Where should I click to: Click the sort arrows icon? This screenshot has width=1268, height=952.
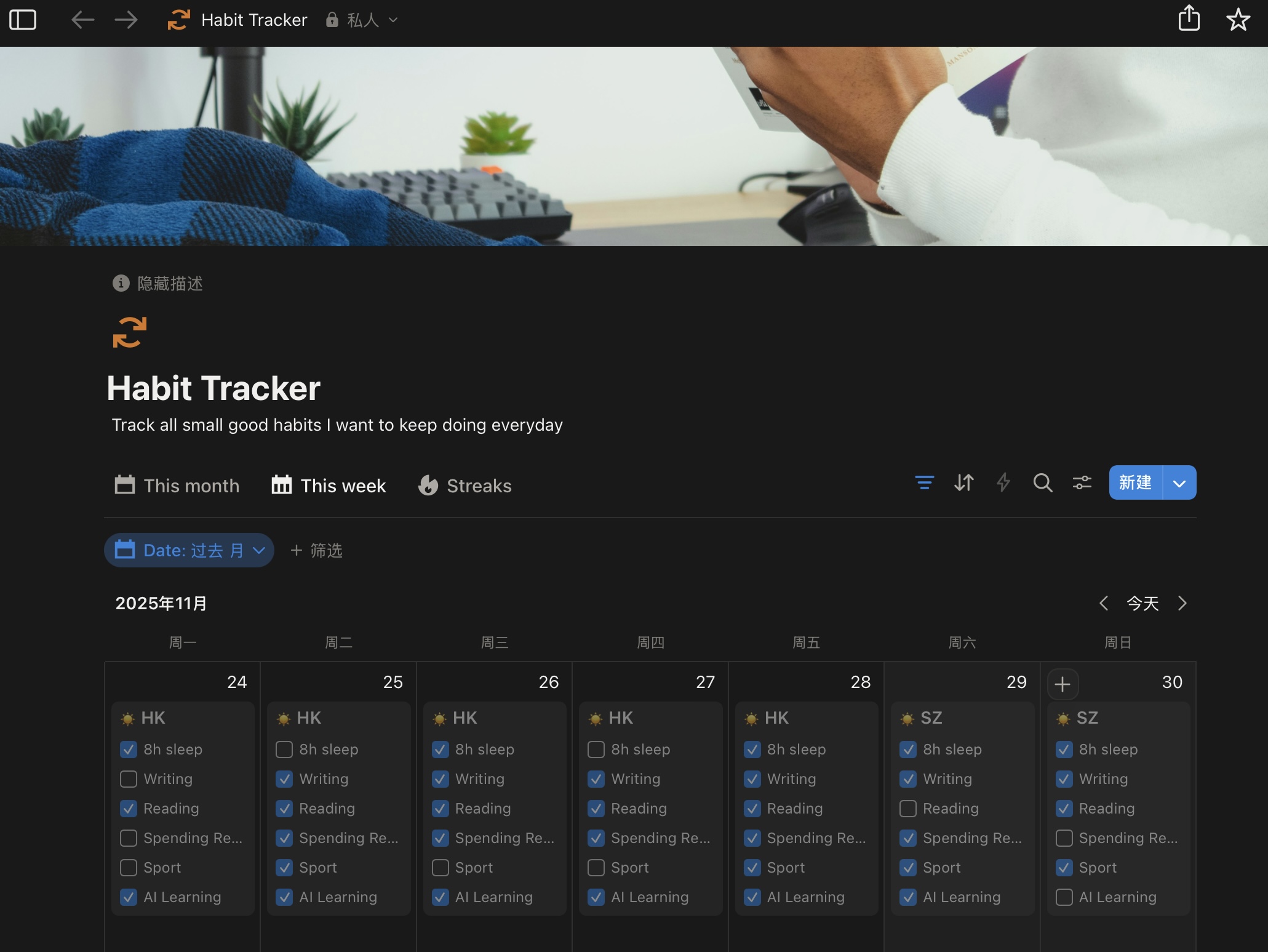tap(963, 482)
